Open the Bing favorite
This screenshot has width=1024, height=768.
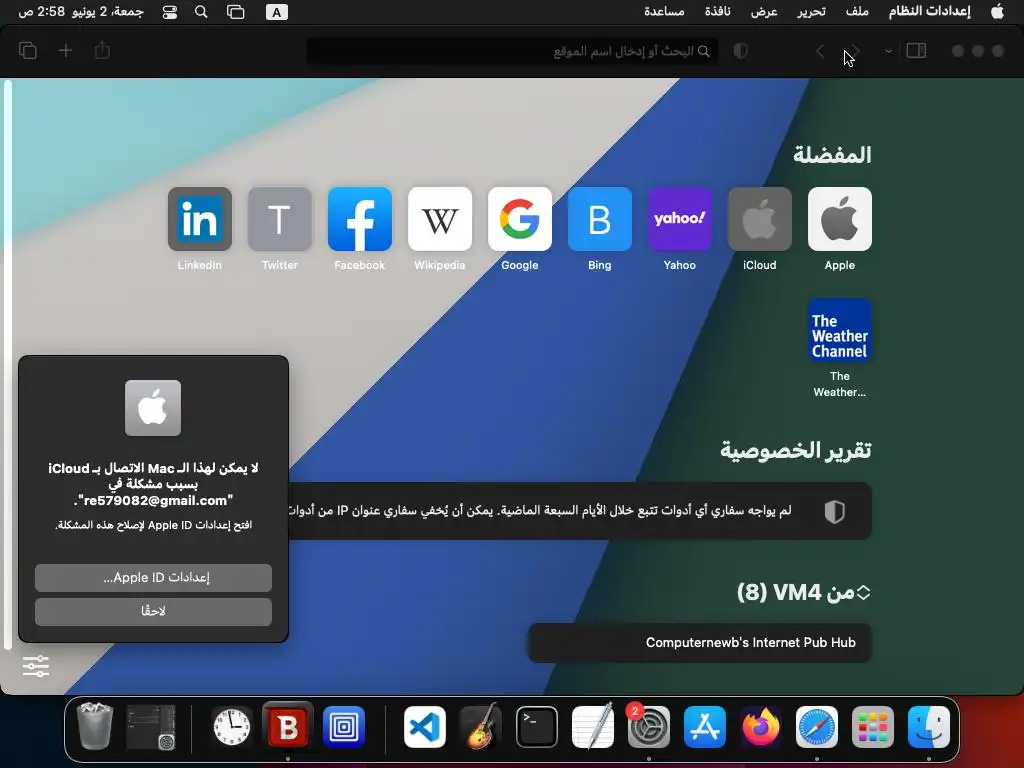click(x=600, y=219)
